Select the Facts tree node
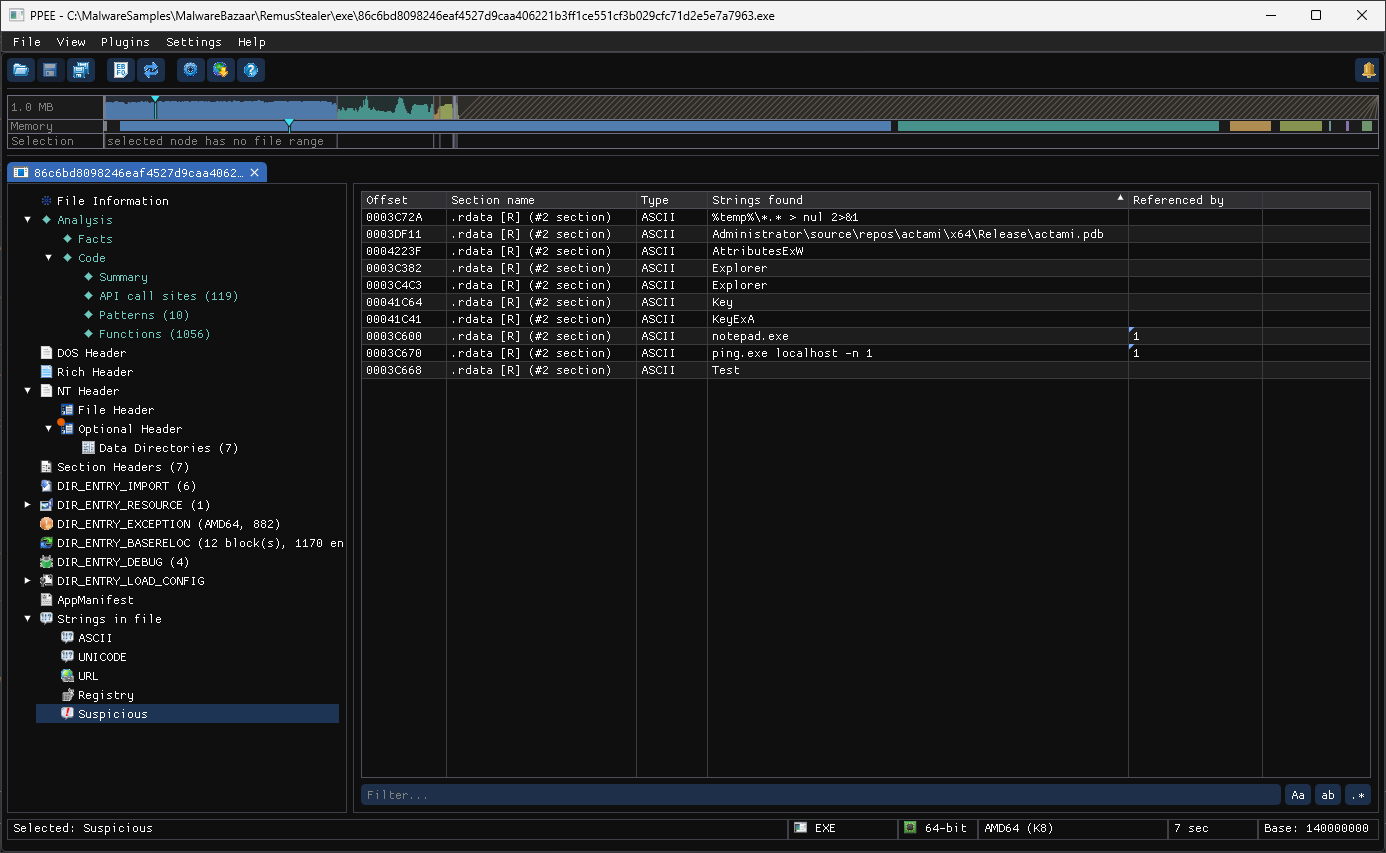 [95, 239]
